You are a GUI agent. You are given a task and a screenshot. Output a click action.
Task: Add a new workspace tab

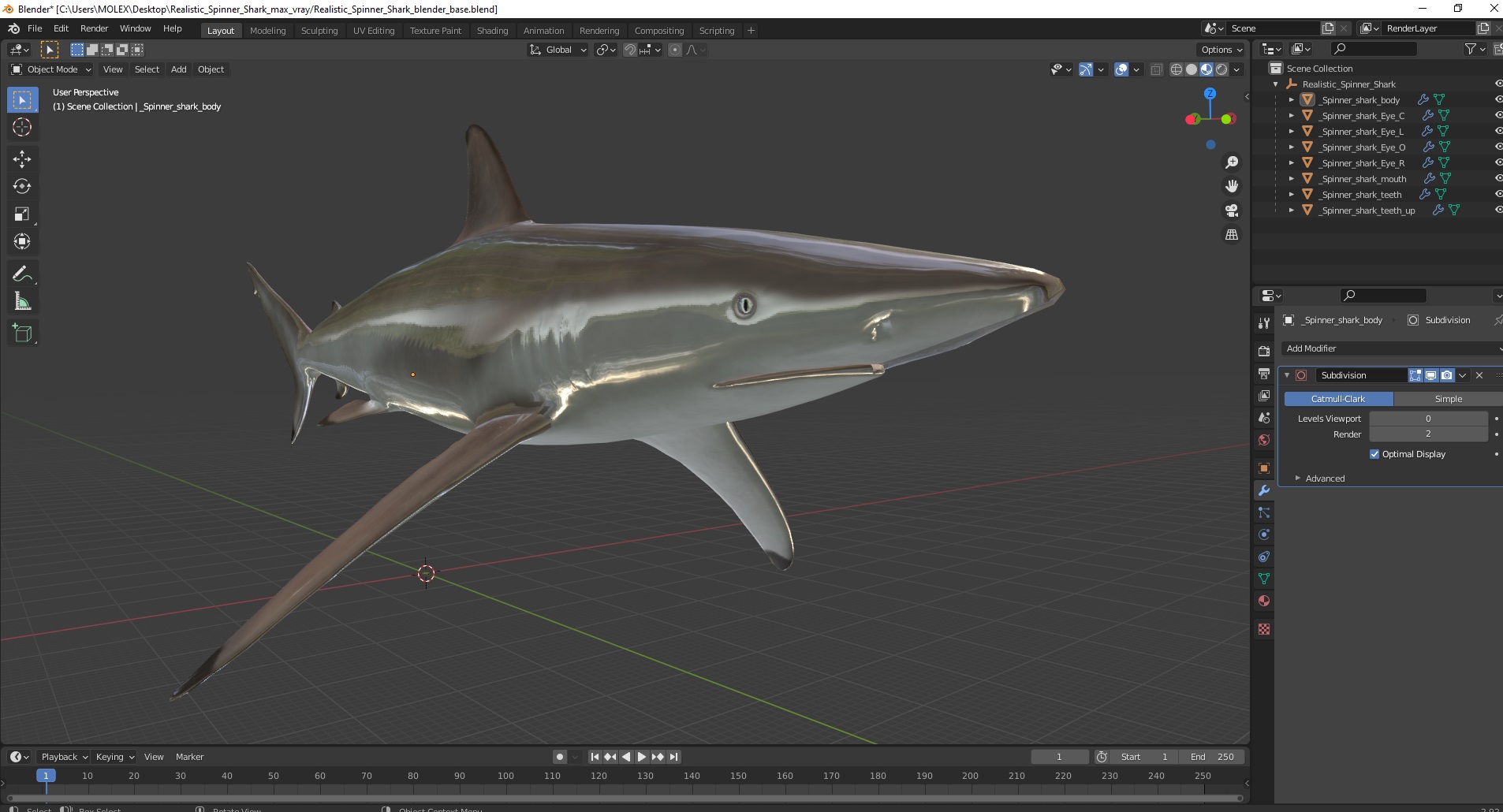point(751,31)
